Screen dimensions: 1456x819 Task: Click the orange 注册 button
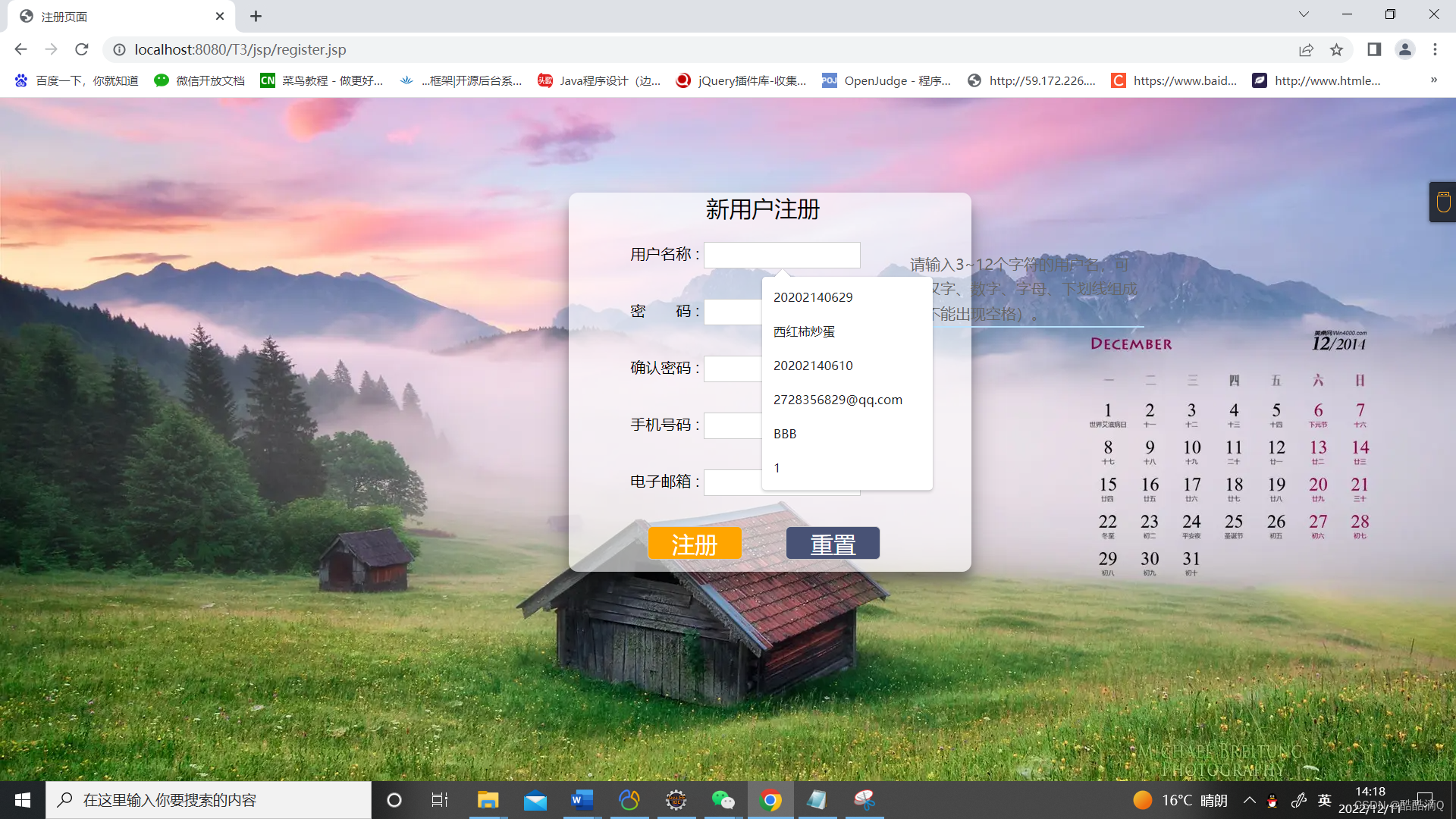(694, 544)
